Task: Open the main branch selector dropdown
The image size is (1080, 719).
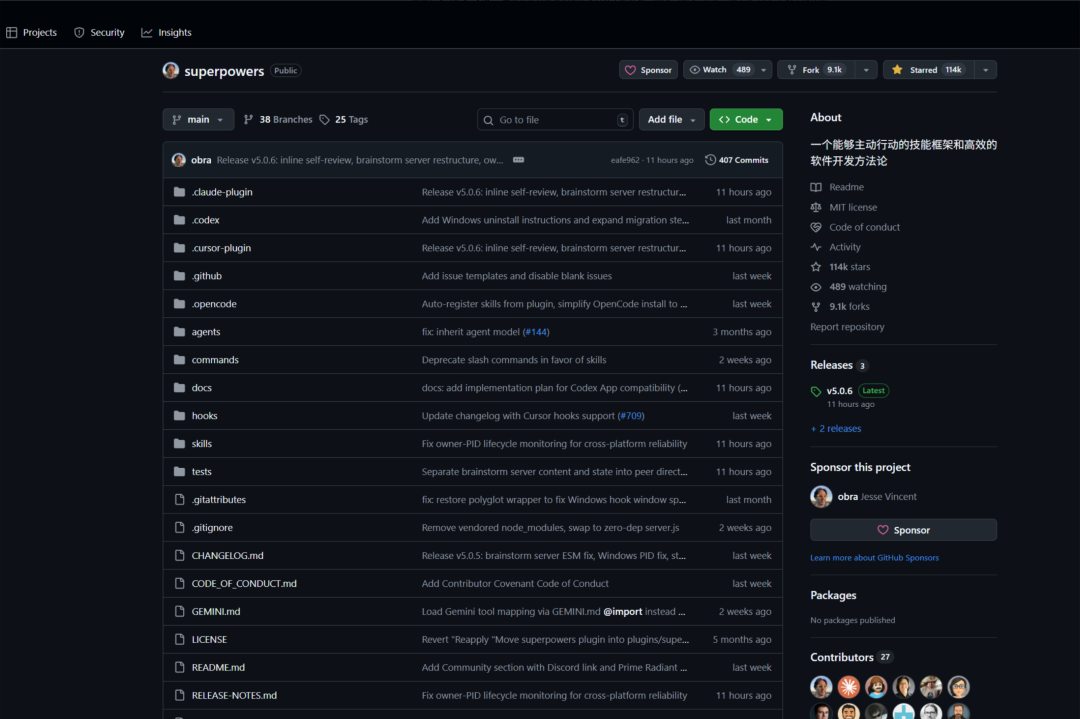Action: [198, 119]
